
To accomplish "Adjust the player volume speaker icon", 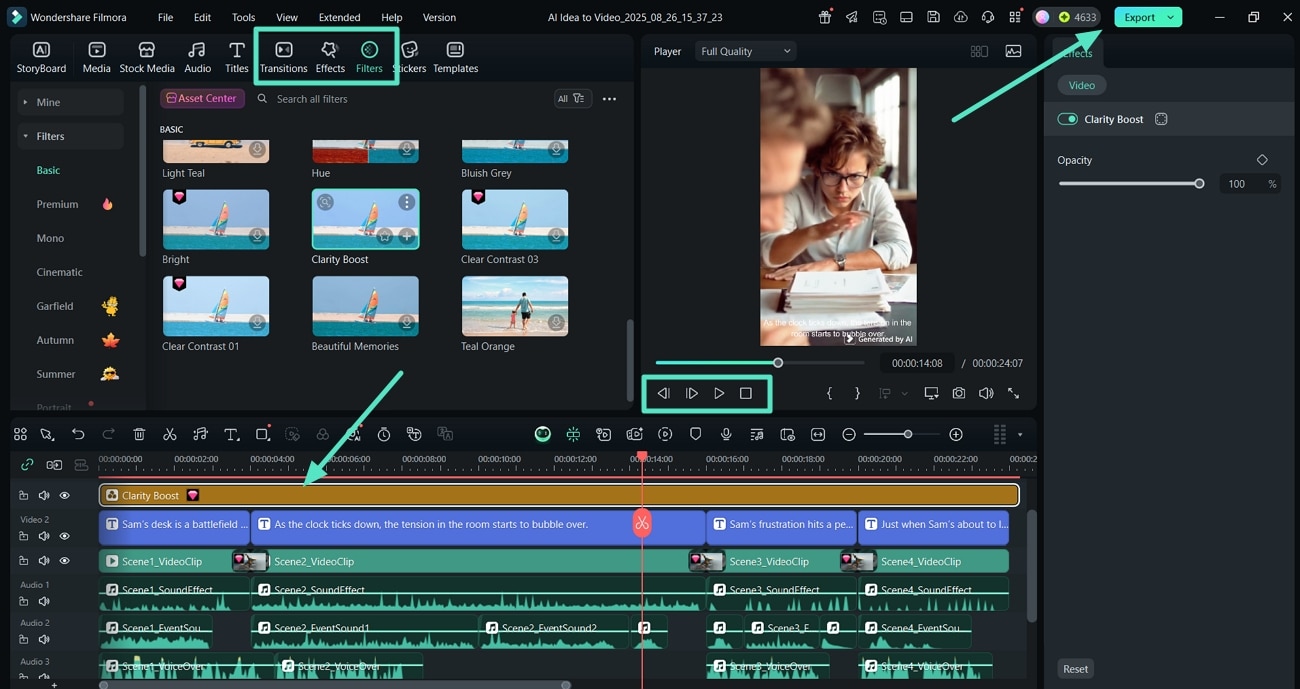I will 986,393.
